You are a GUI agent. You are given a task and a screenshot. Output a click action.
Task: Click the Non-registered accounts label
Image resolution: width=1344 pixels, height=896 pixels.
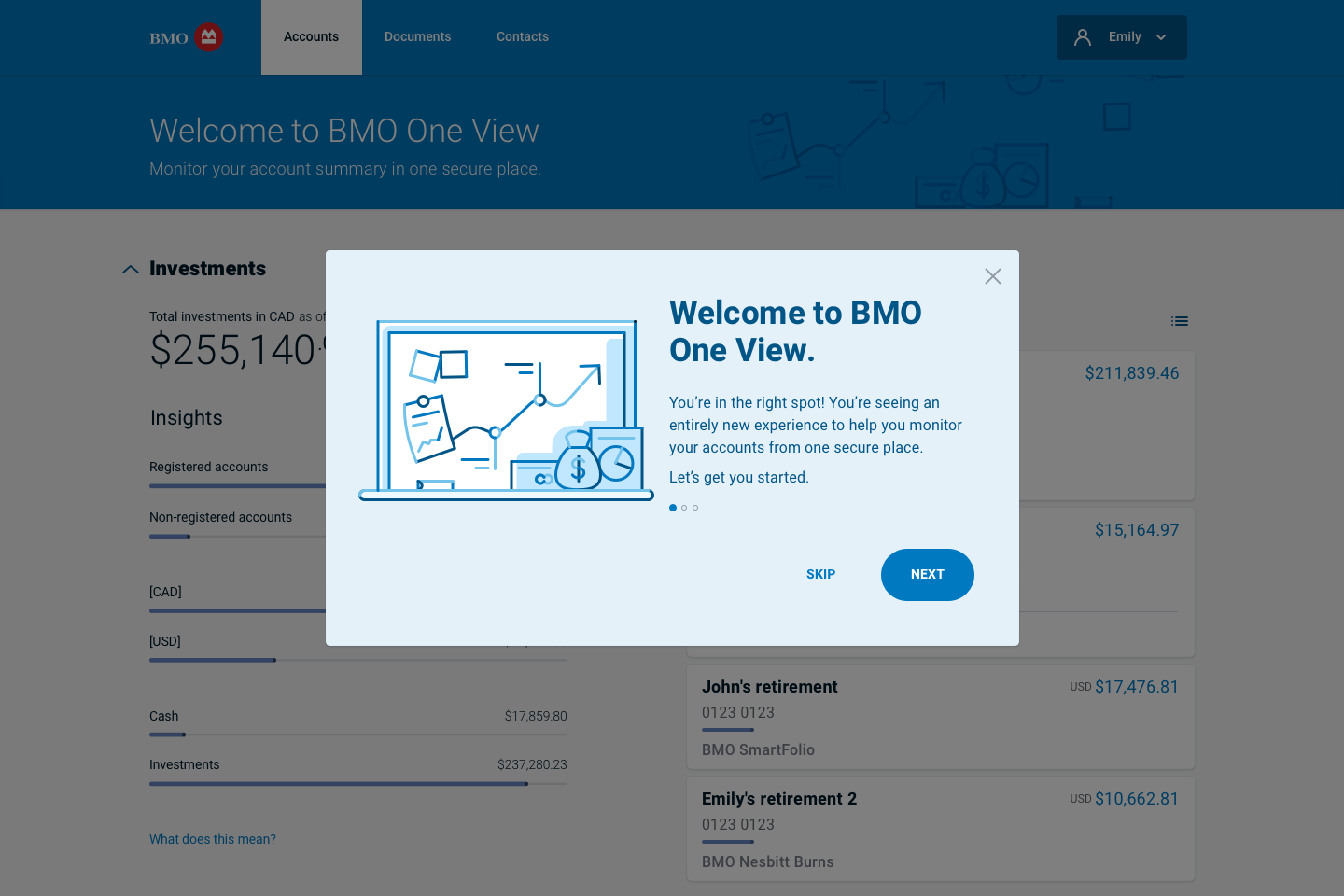click(221, 517)
